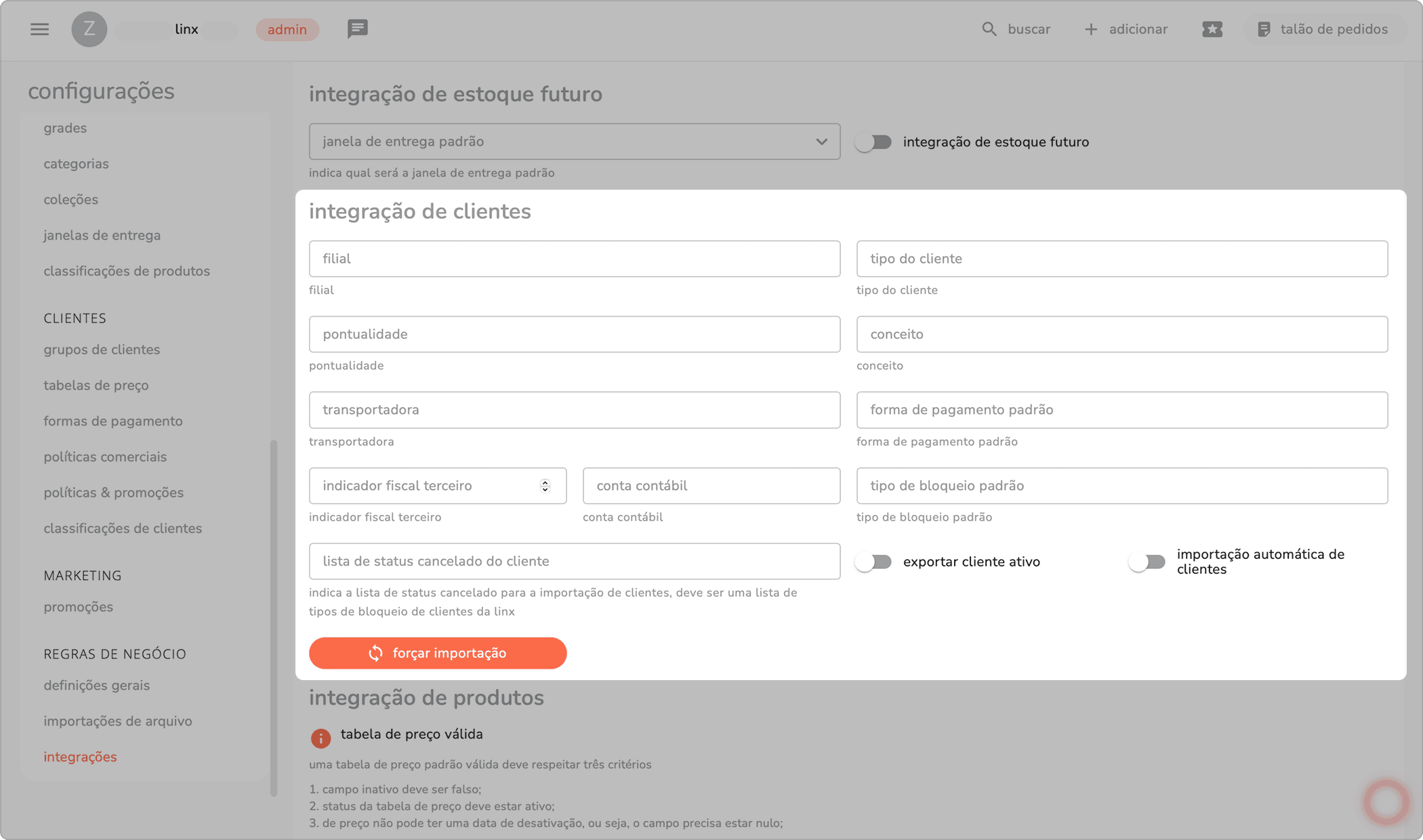Open classificações de clientes
The width and height of the screenshot is (1423, 840).
pyautogui.click(x=123, y=528)
